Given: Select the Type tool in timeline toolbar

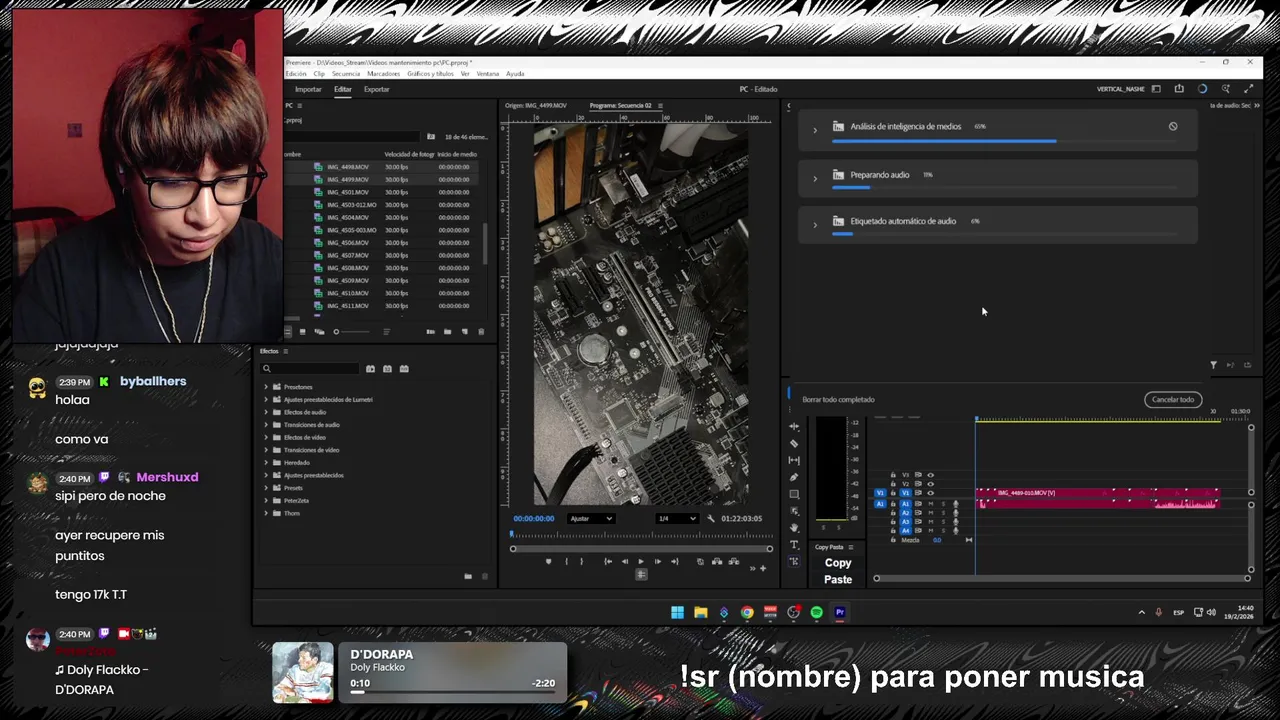Looking at the screenshot, I should [794, 545].
